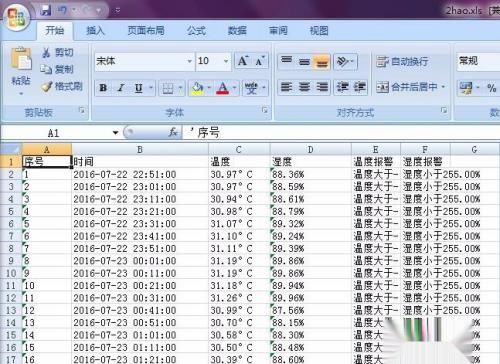Apply accounting number format icon
Screen dimensions: 500x364
click(x=466, y=88)
